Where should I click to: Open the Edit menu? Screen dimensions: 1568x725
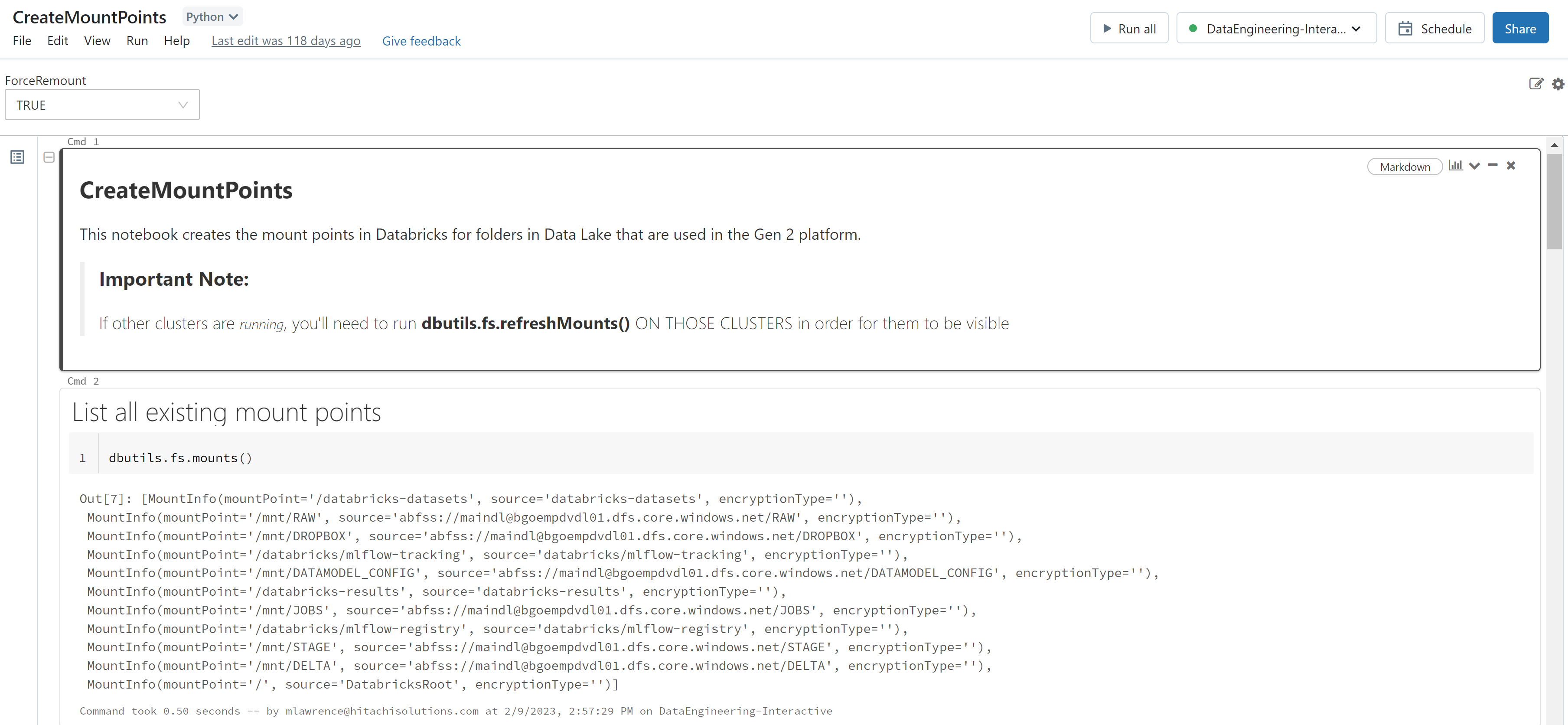58,41
